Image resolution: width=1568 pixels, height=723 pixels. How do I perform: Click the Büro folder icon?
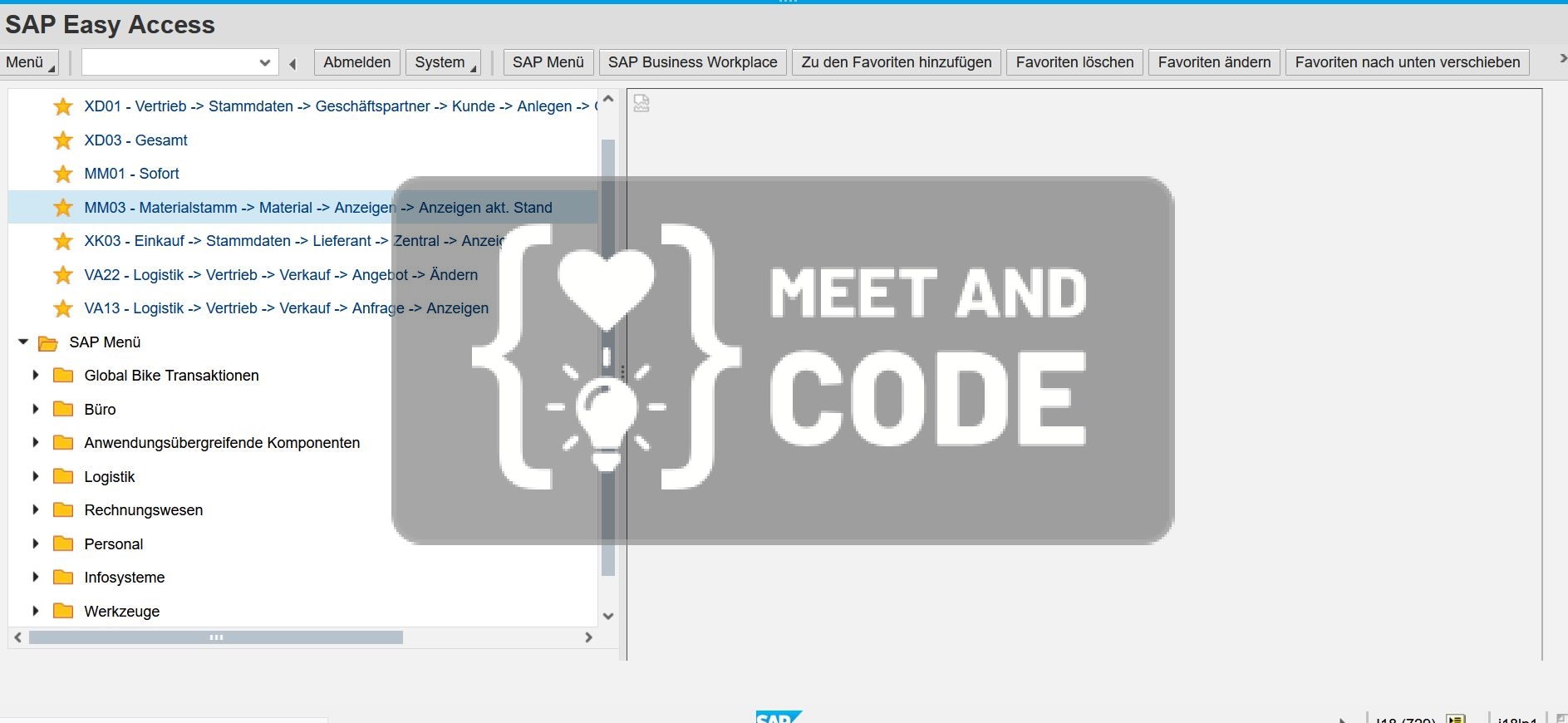[x=63, y=410]
